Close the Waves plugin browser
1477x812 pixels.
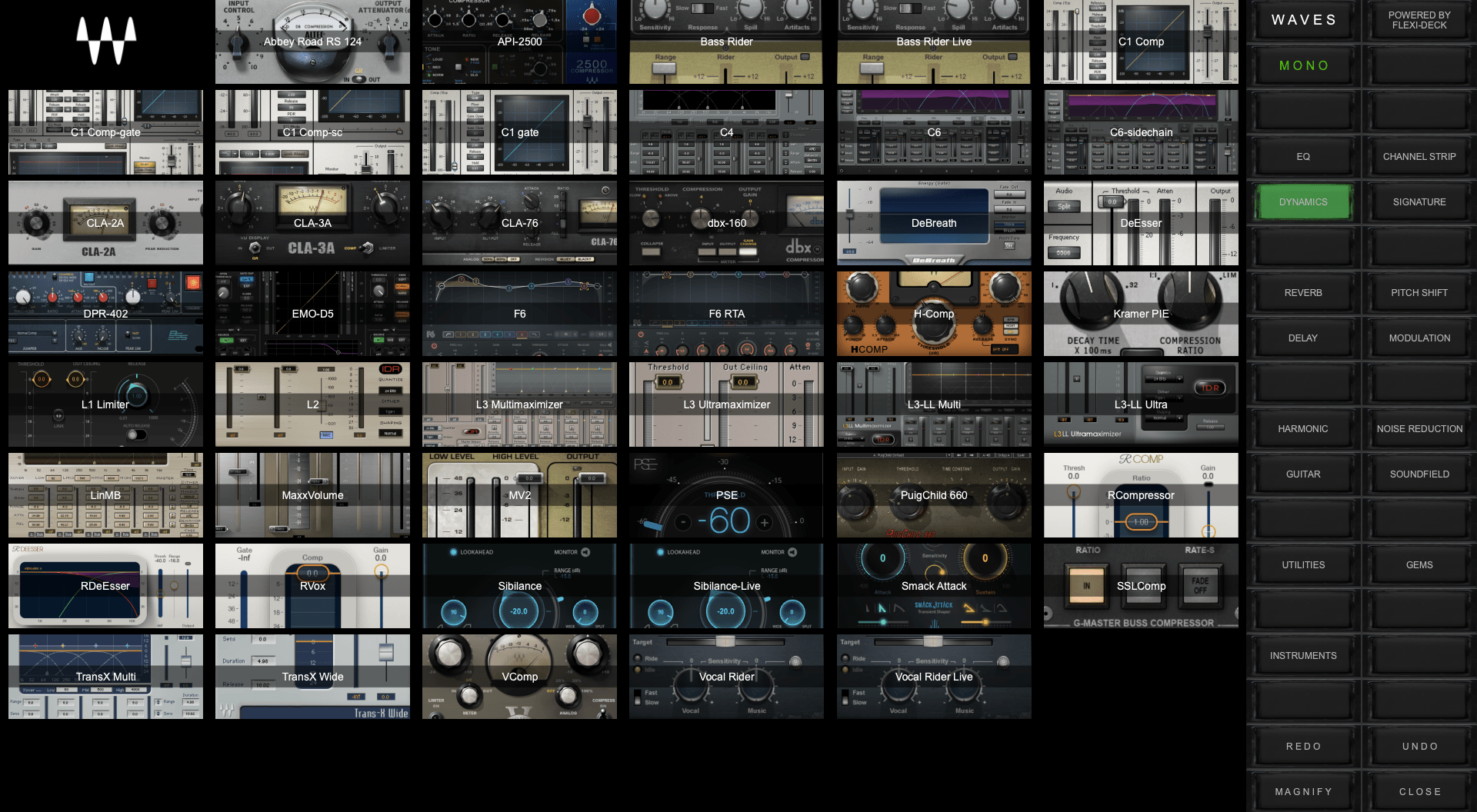point(1419,791)
